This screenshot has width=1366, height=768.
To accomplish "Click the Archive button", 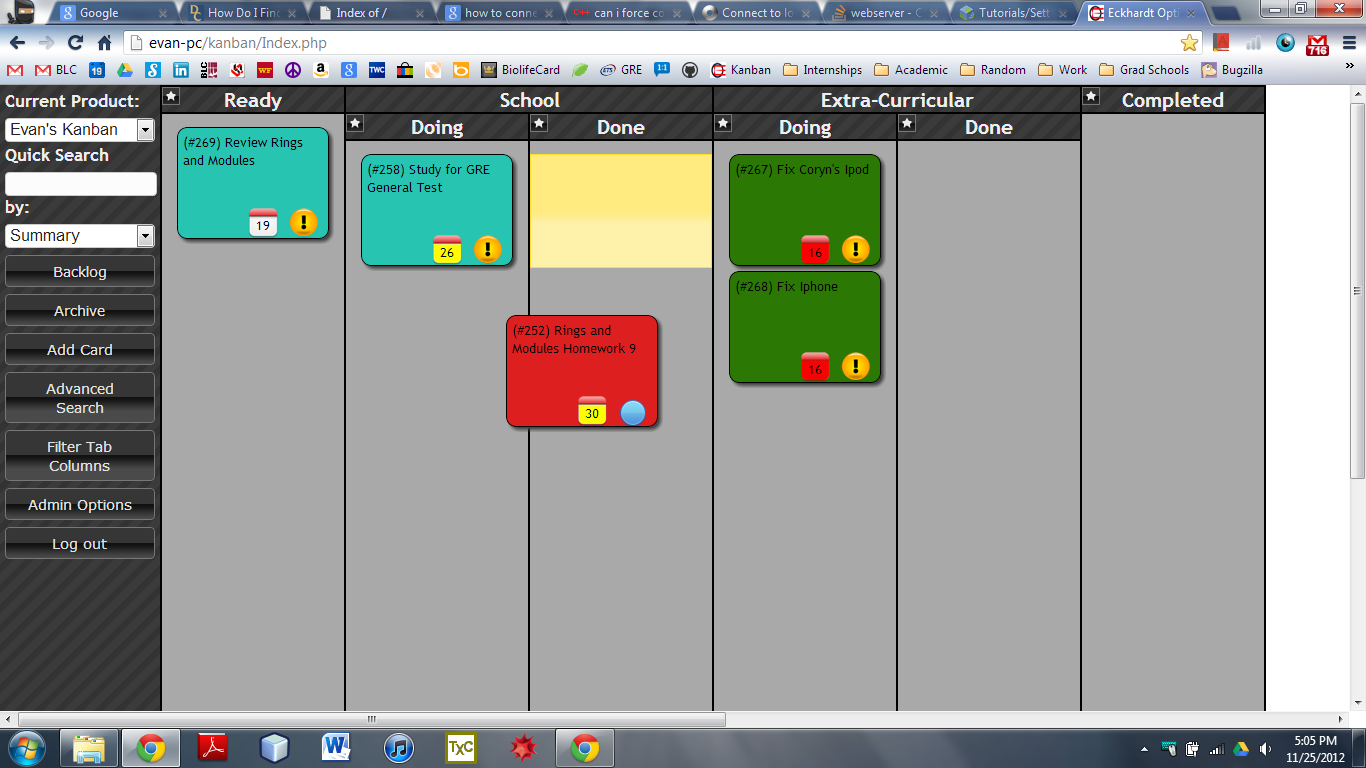I will click(x=80, y=311).
